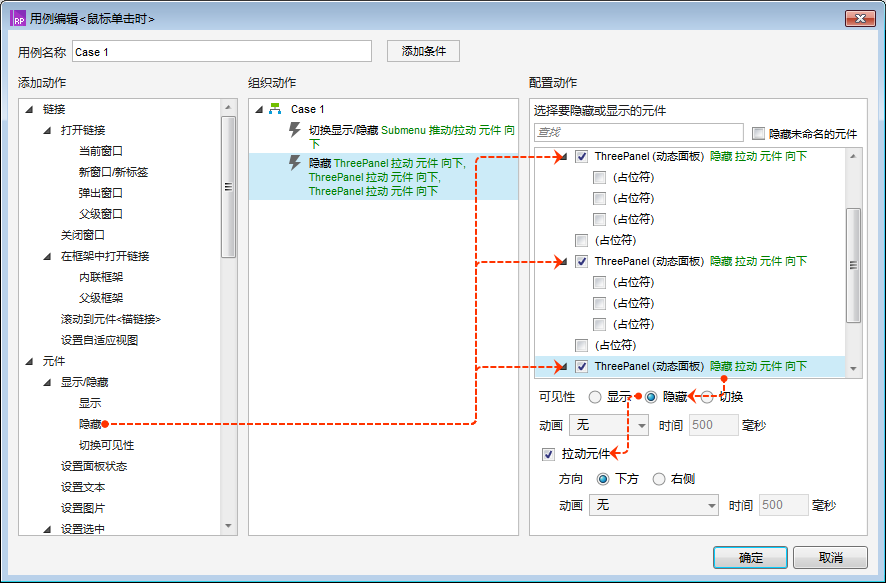Check the 隐藏未命名的元件 checkbox
The image size is (887, 584).
[x=758, y=133]
